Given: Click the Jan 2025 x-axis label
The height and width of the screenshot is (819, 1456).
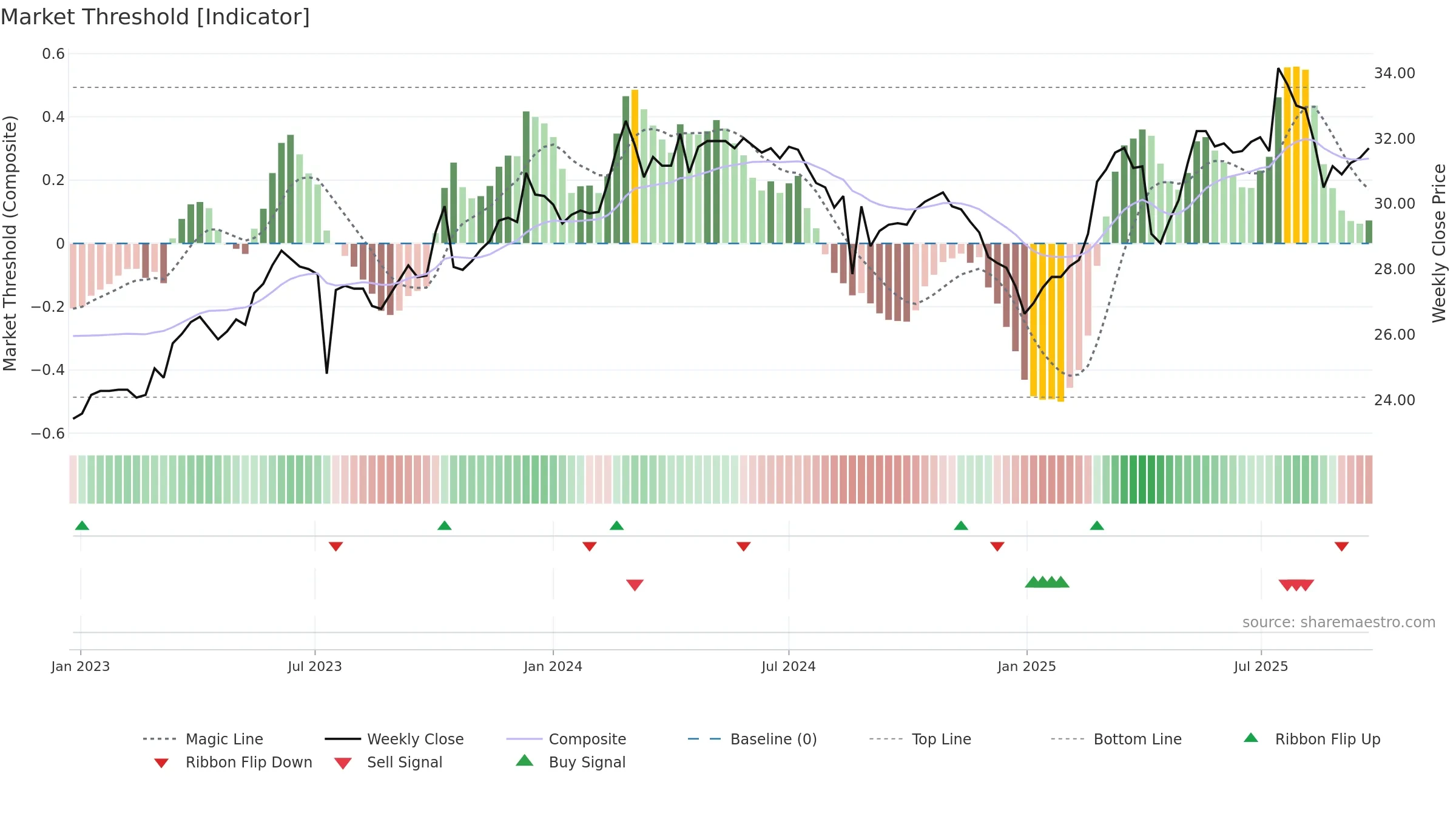Looking at the screenshot, I should tap(1026, 667).
